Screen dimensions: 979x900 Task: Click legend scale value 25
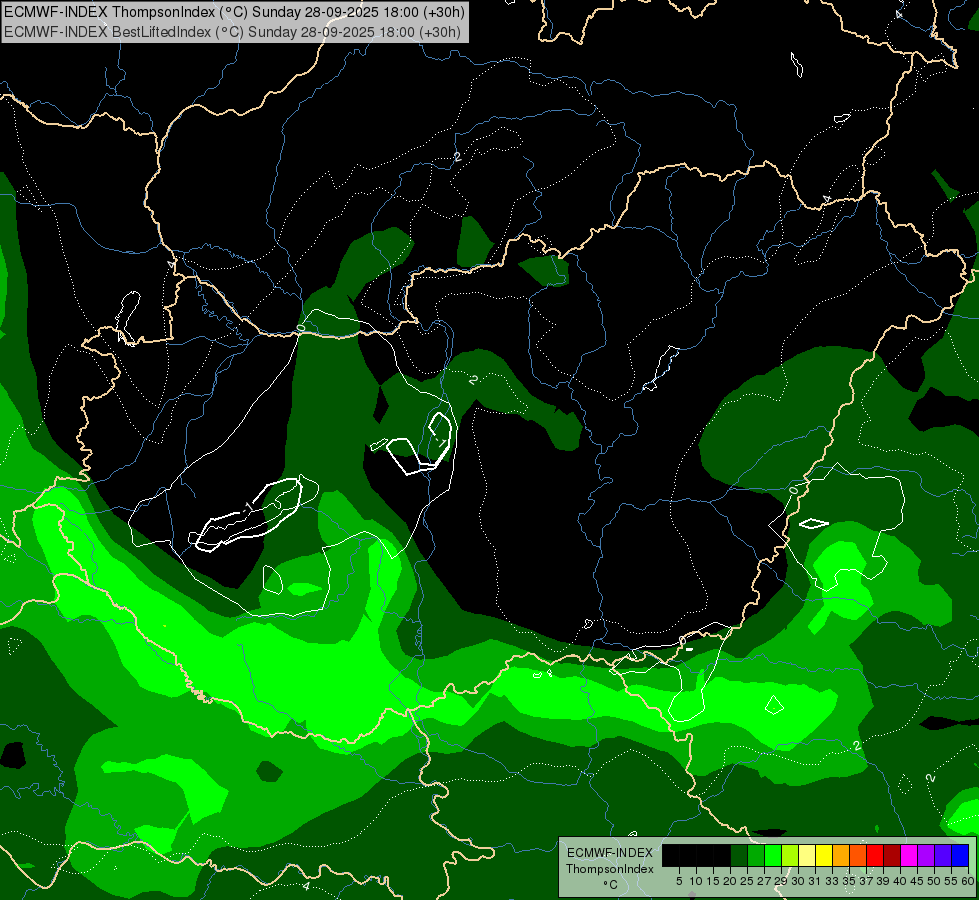pos(747,881)
